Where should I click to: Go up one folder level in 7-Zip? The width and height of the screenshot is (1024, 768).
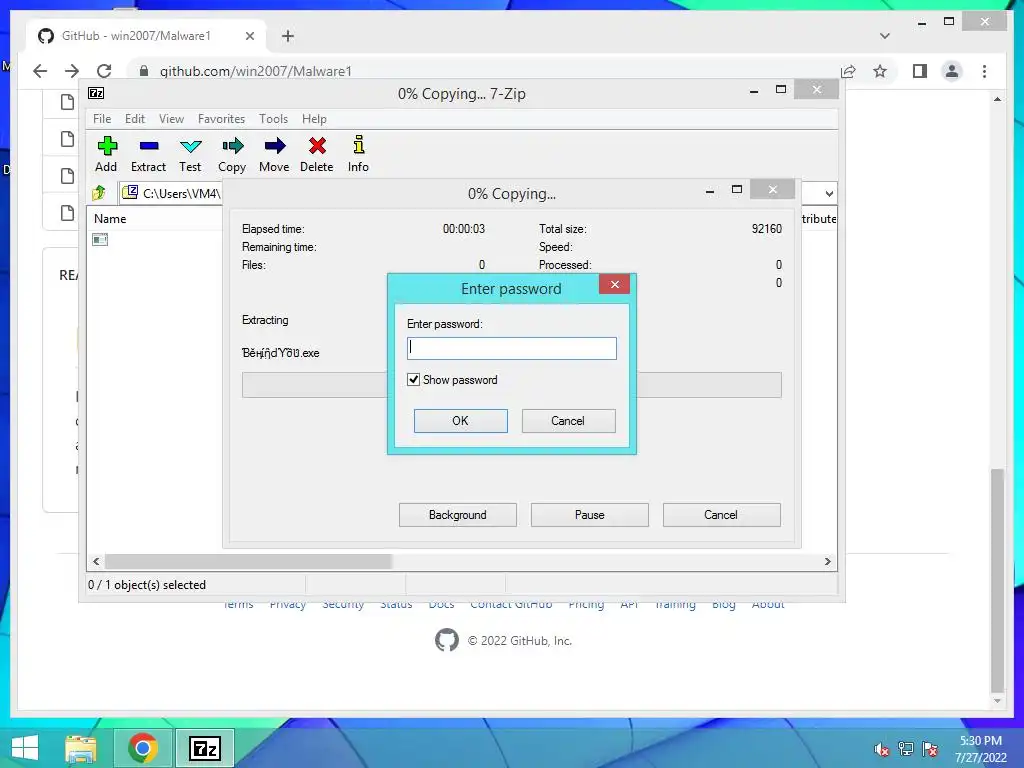pos(99,193)
